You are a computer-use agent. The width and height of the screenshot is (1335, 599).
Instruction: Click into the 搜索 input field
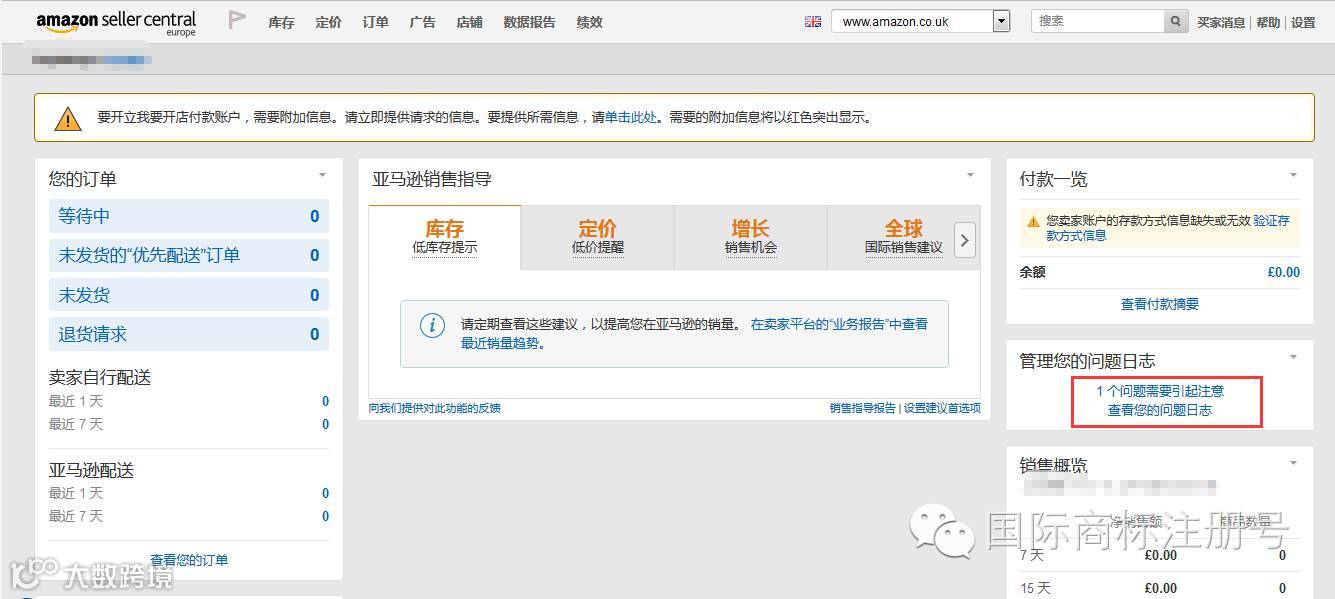point(1097,21)
